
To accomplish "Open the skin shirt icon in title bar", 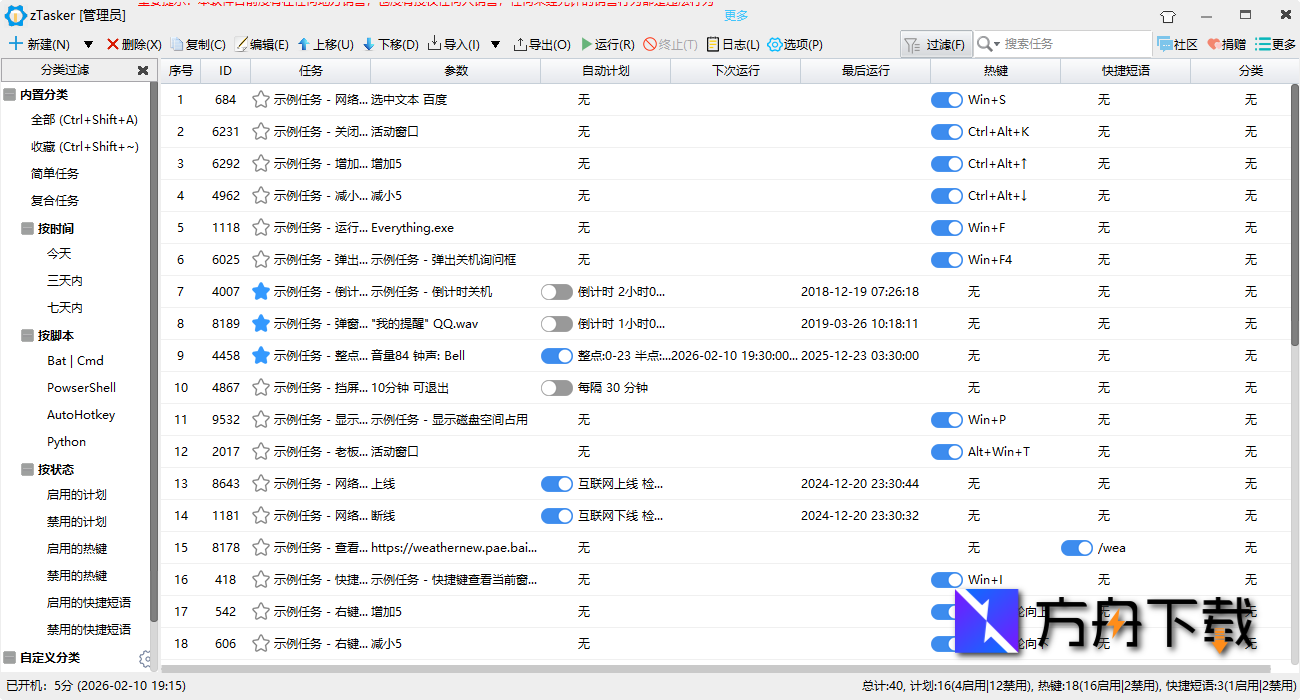I will tap(1168, 16).
